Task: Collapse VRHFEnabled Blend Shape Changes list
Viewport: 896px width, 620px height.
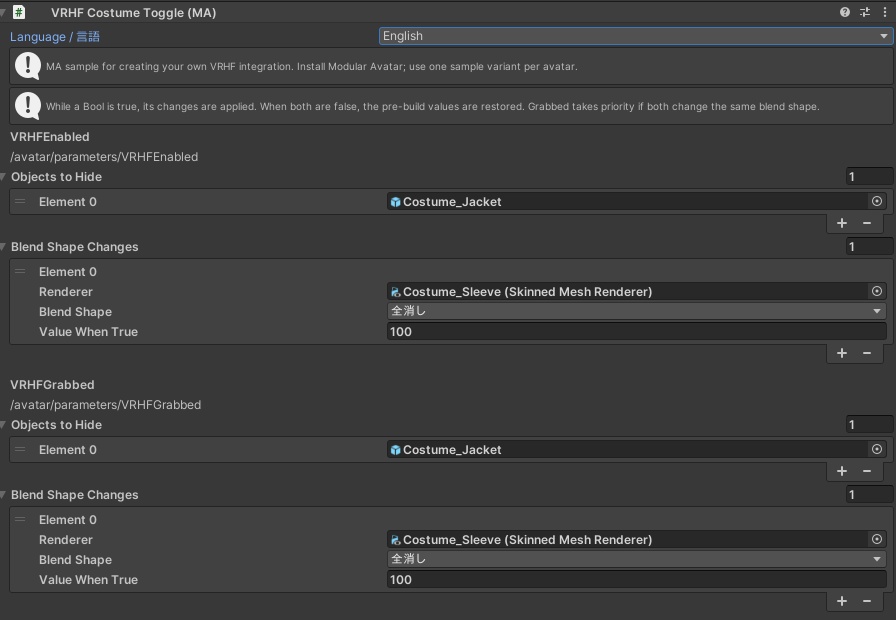Action: pos(3,246)
